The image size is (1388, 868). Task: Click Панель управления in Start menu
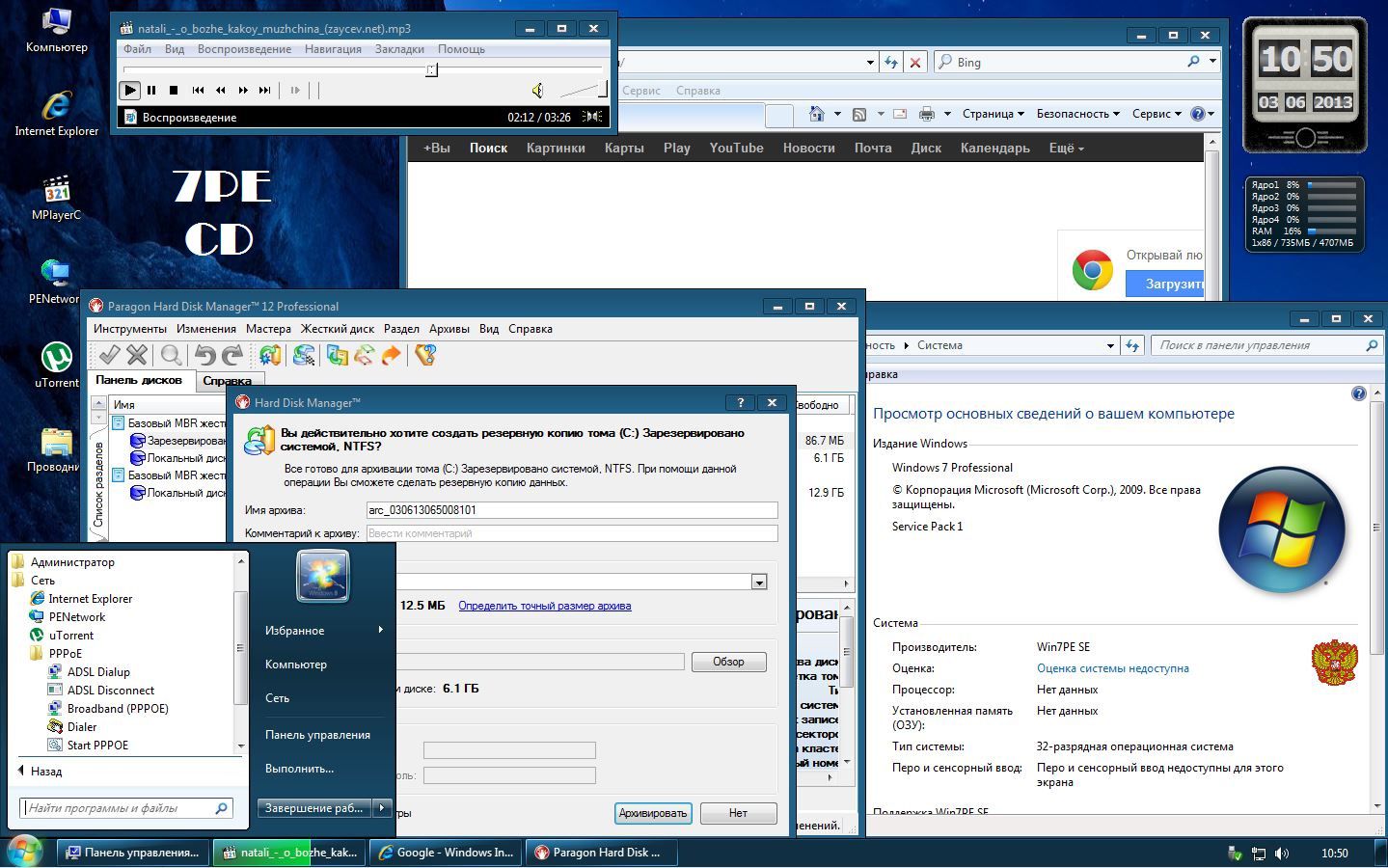click(317, 735)
